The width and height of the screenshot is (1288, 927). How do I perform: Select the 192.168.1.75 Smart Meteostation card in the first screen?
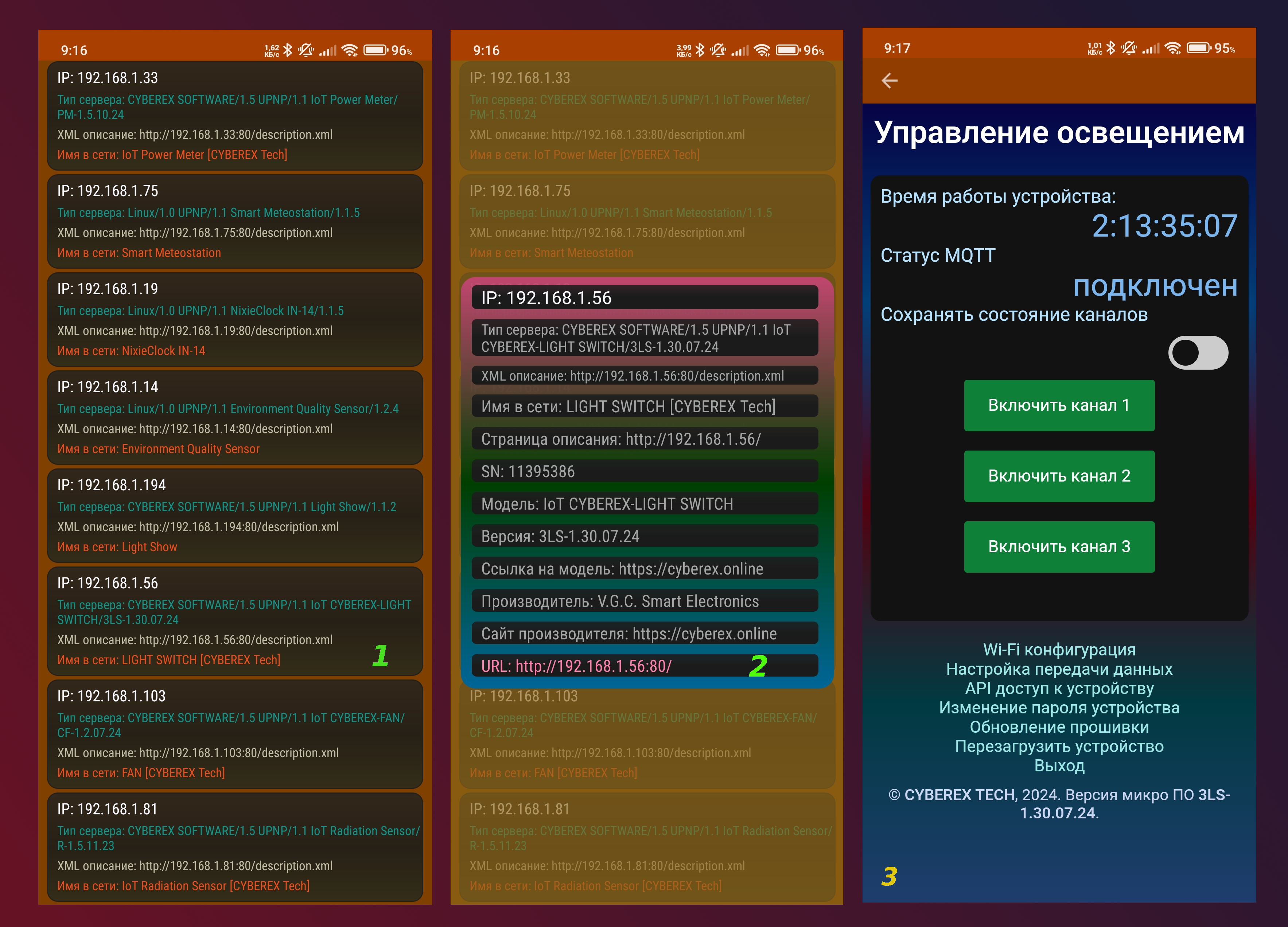235,222
